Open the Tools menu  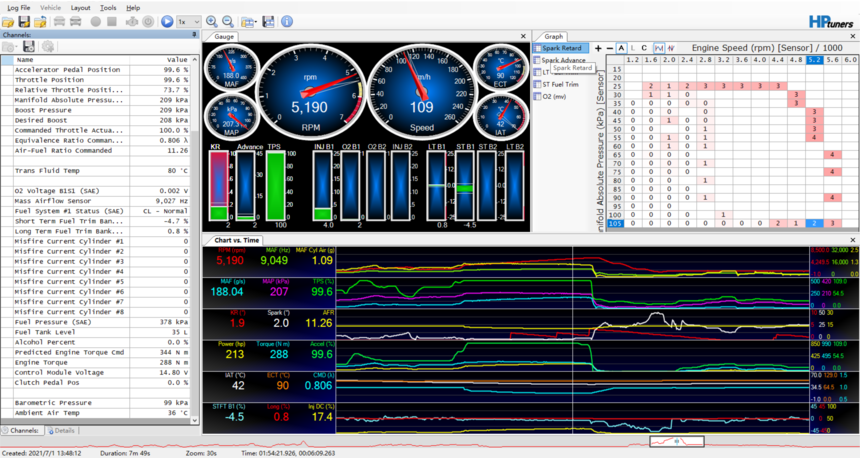click(108, 8)
